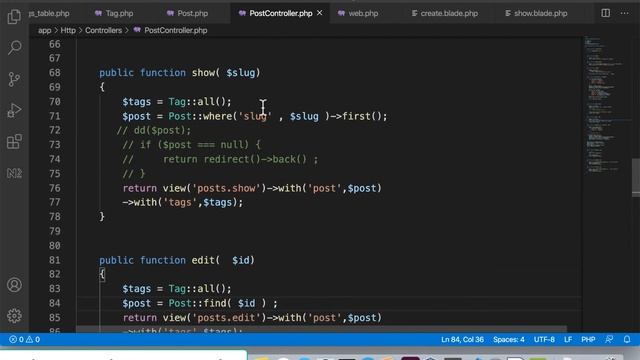
Task: Click '->first()' on line 71
Action: click(356, 116)
